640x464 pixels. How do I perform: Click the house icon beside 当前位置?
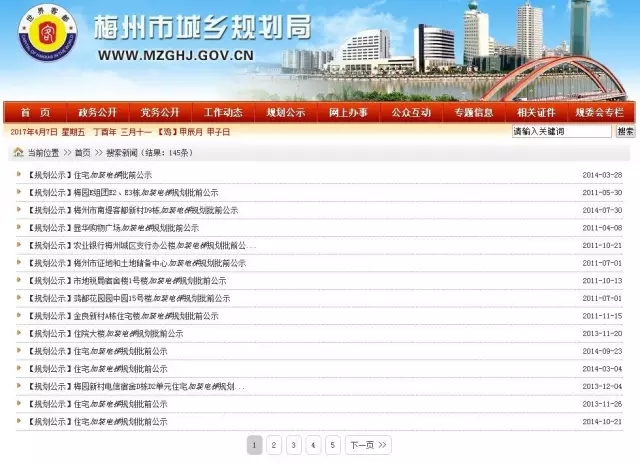point(18,153)
